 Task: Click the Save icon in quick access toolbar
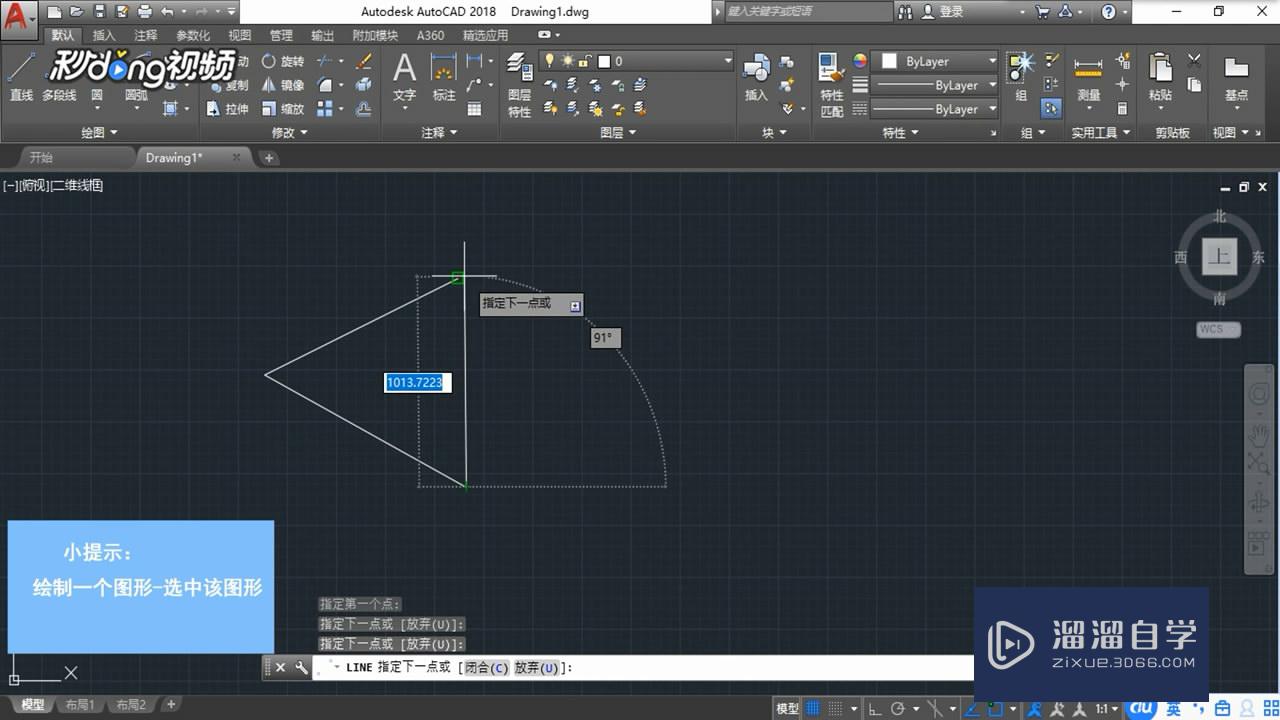click(100, 12)
